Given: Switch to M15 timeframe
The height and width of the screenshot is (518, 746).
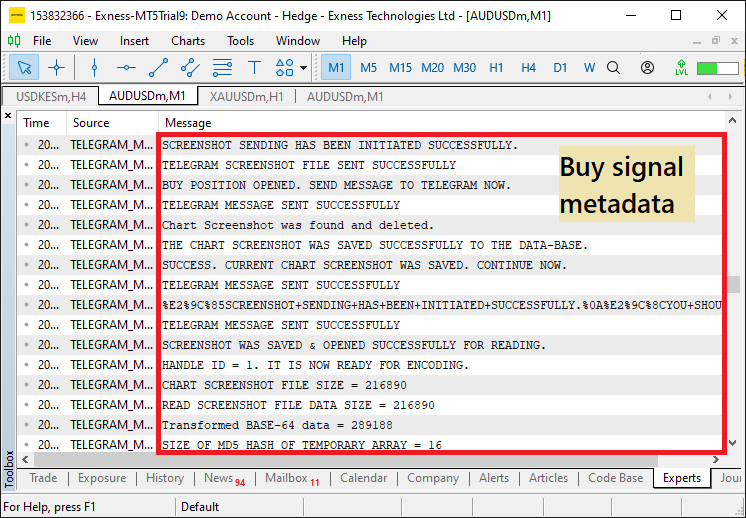Looking at the screenshot, I should pos(400,68).
